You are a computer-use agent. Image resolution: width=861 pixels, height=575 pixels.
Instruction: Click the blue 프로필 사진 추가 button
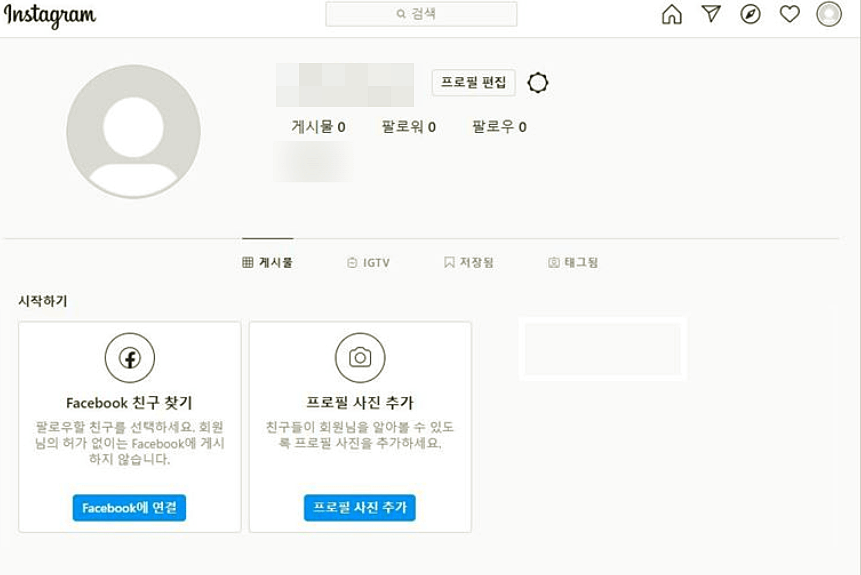(360, 507)
